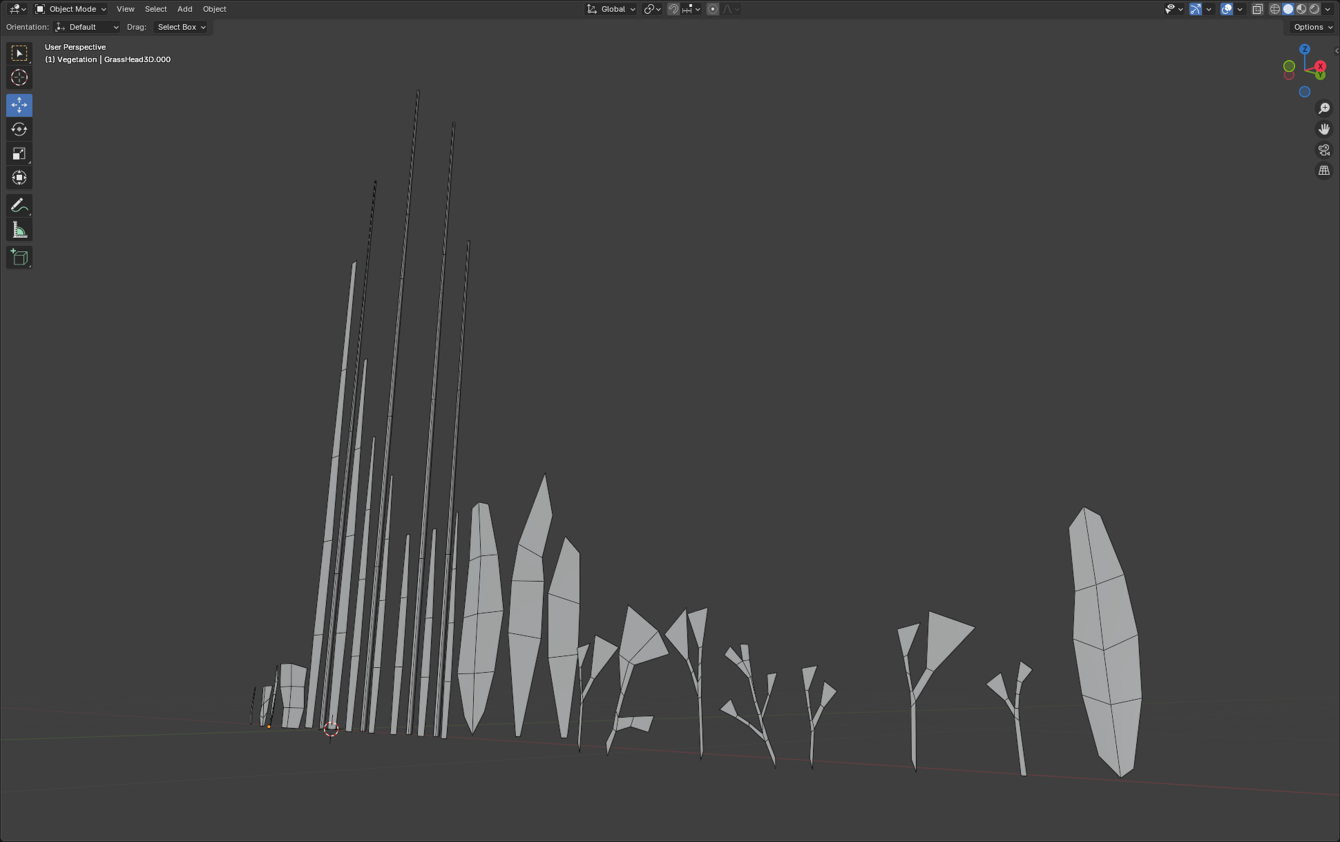Click the Options button
Screen dimensions: 1340x842
1311,27
